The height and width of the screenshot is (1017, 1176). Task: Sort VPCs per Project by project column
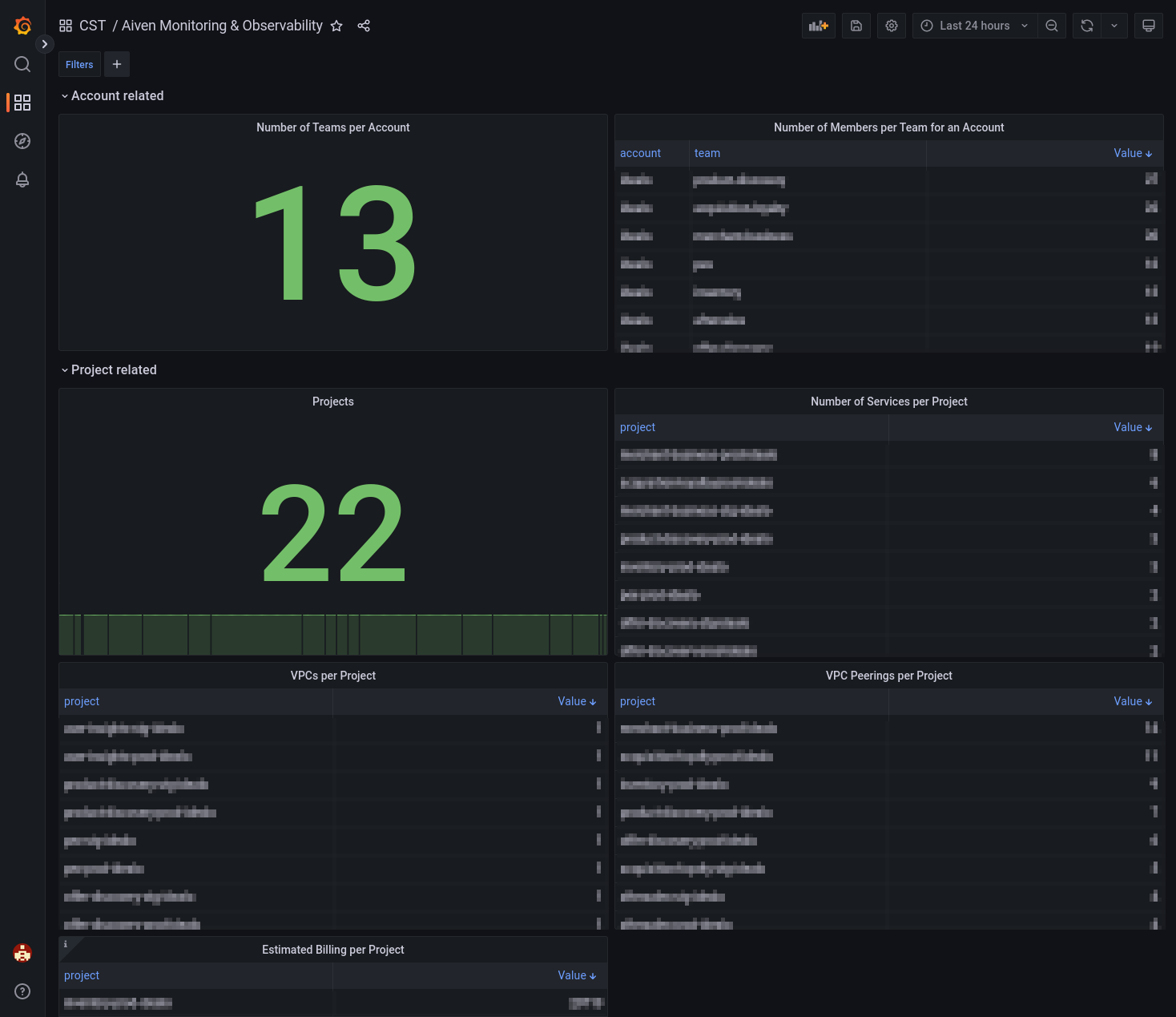click(x=82, y=701)
